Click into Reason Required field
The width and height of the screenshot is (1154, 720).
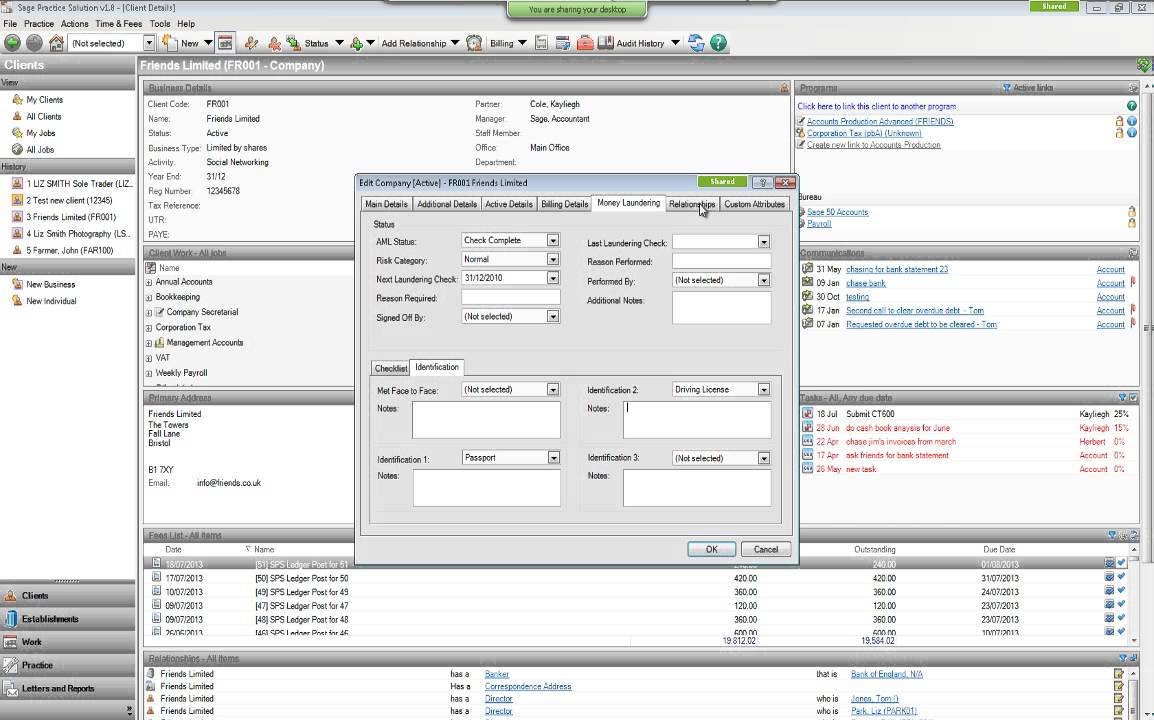coord(511,297)
